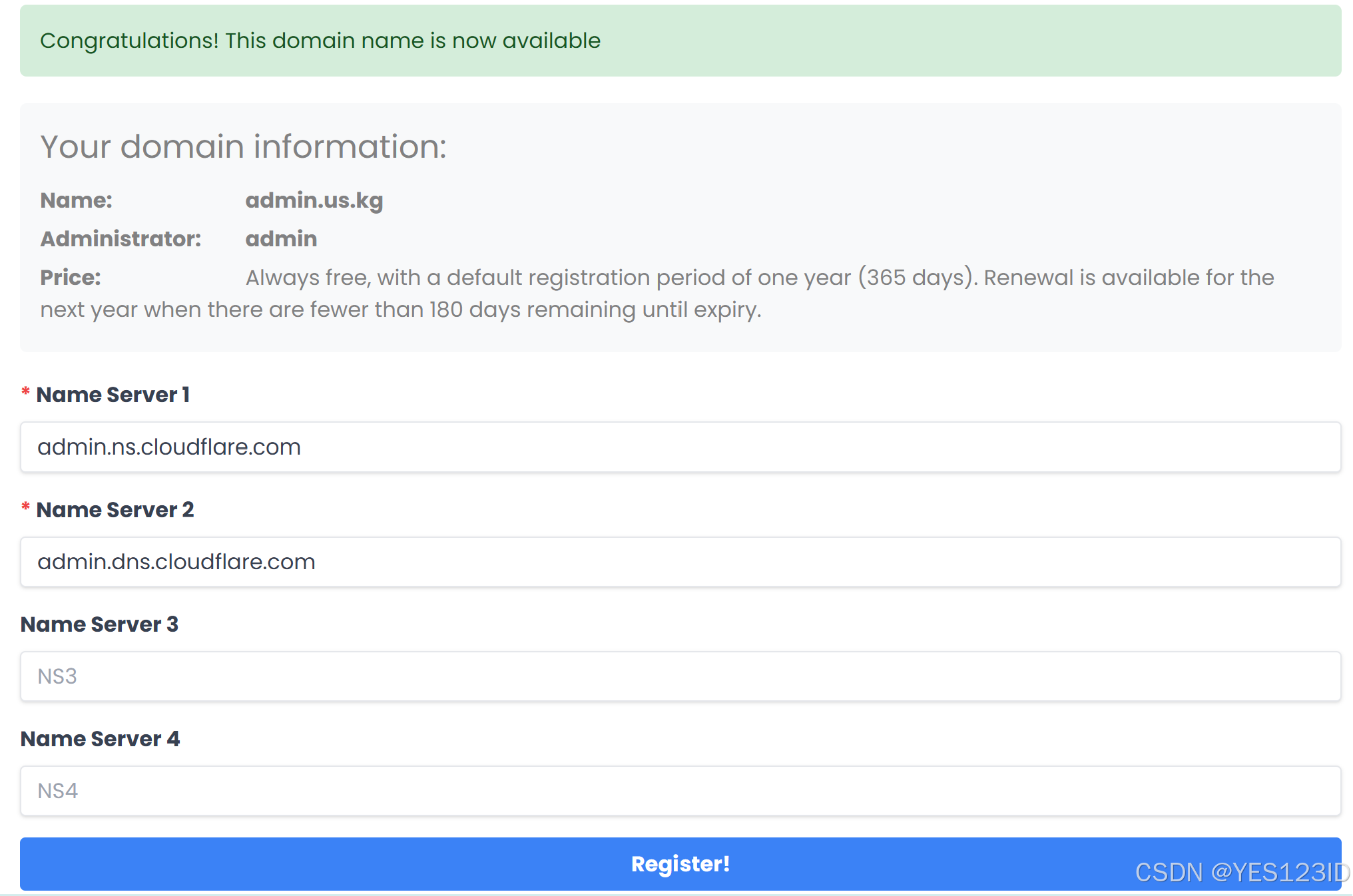1353x896 pixels.
Task: Click the red asterisk beside Name Server 2
Action: click(25, 507)
